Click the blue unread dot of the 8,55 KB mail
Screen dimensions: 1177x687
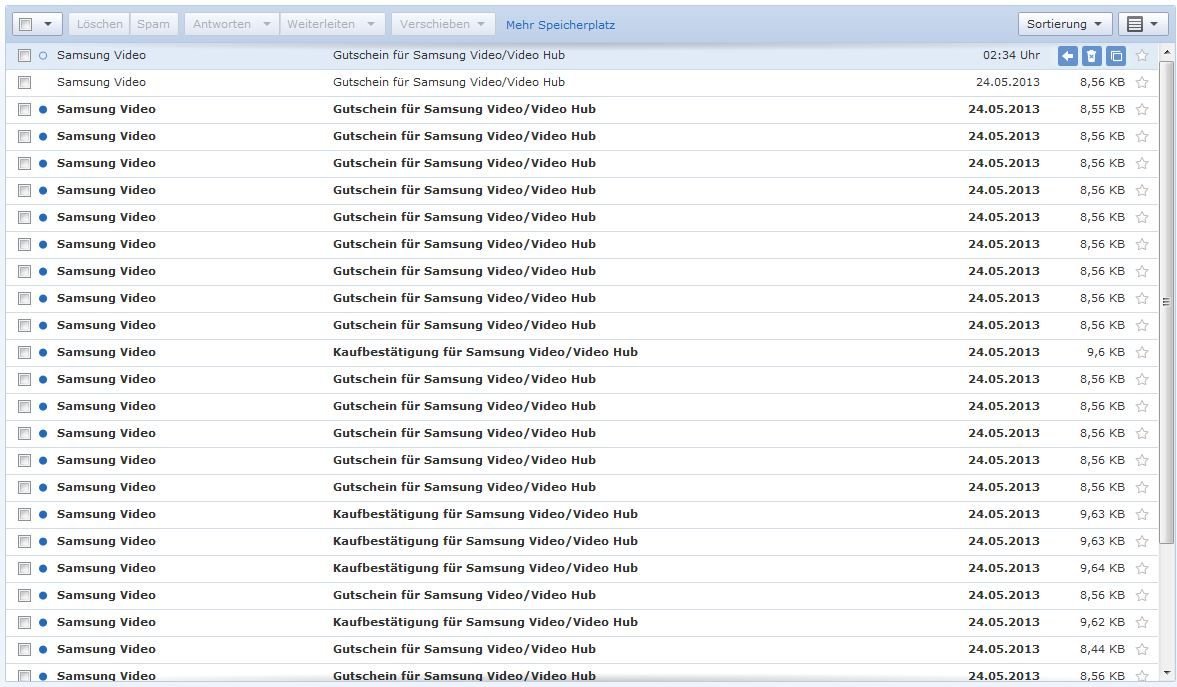click(43, 110)
